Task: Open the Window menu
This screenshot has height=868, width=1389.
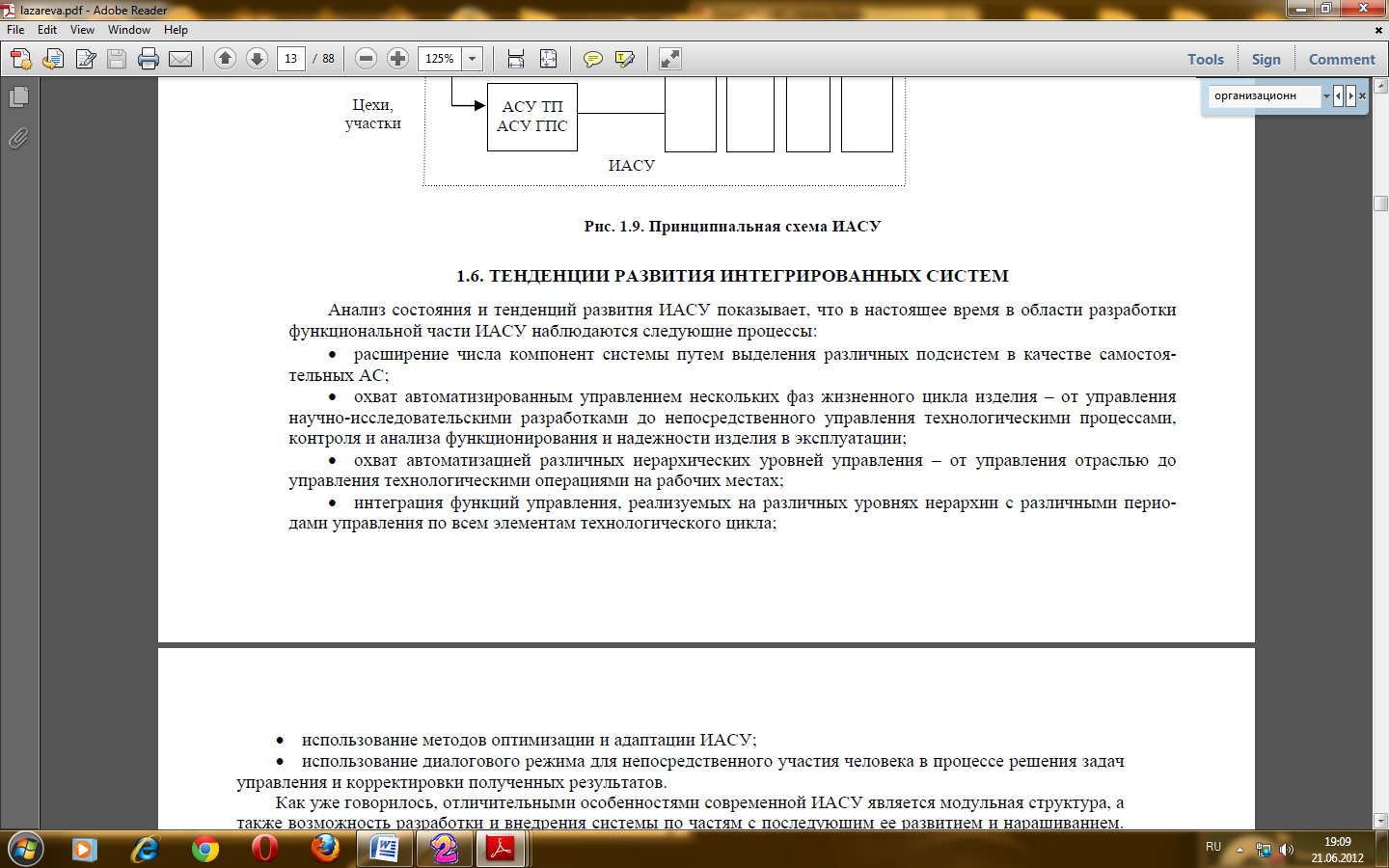Action: click(x=129, y=30)
